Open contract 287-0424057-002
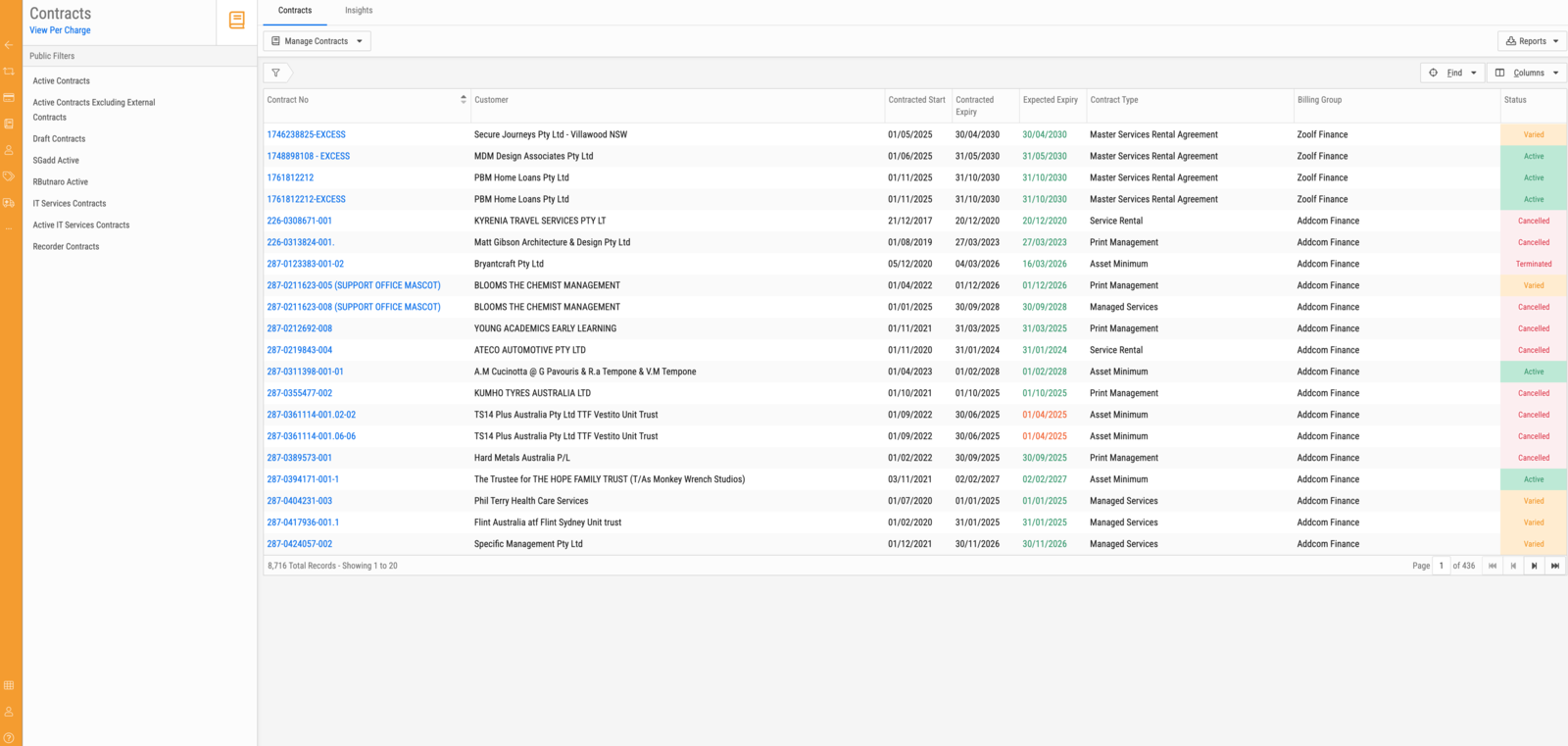This screenshot has width=1568, height=746. [x=300, y=544]
